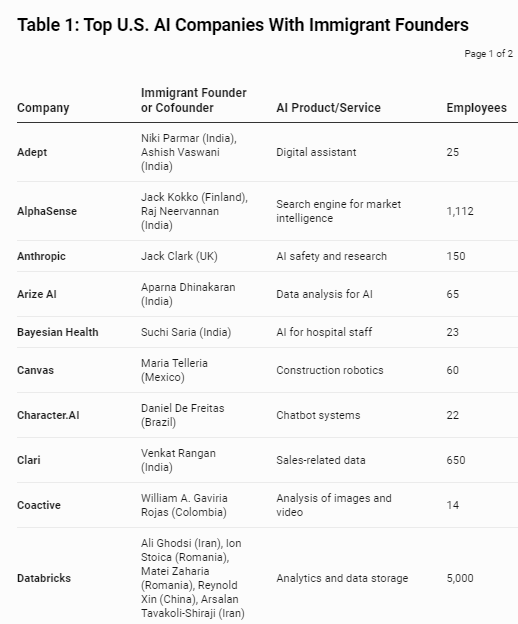Click the Immigrant Founder or Cofounder header
The image size is (518, 624).
pos(193,100)
